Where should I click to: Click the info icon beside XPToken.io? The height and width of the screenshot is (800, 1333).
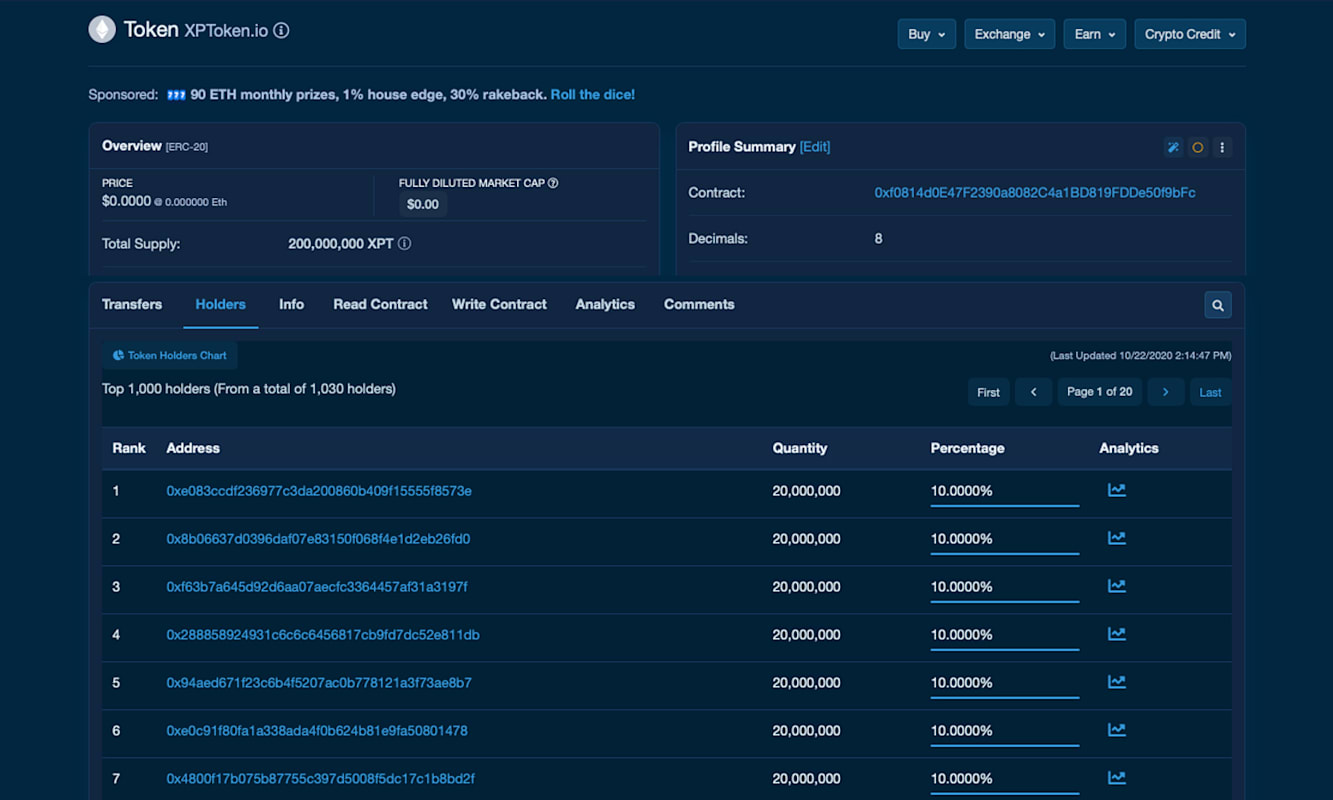tap(282, 30)
